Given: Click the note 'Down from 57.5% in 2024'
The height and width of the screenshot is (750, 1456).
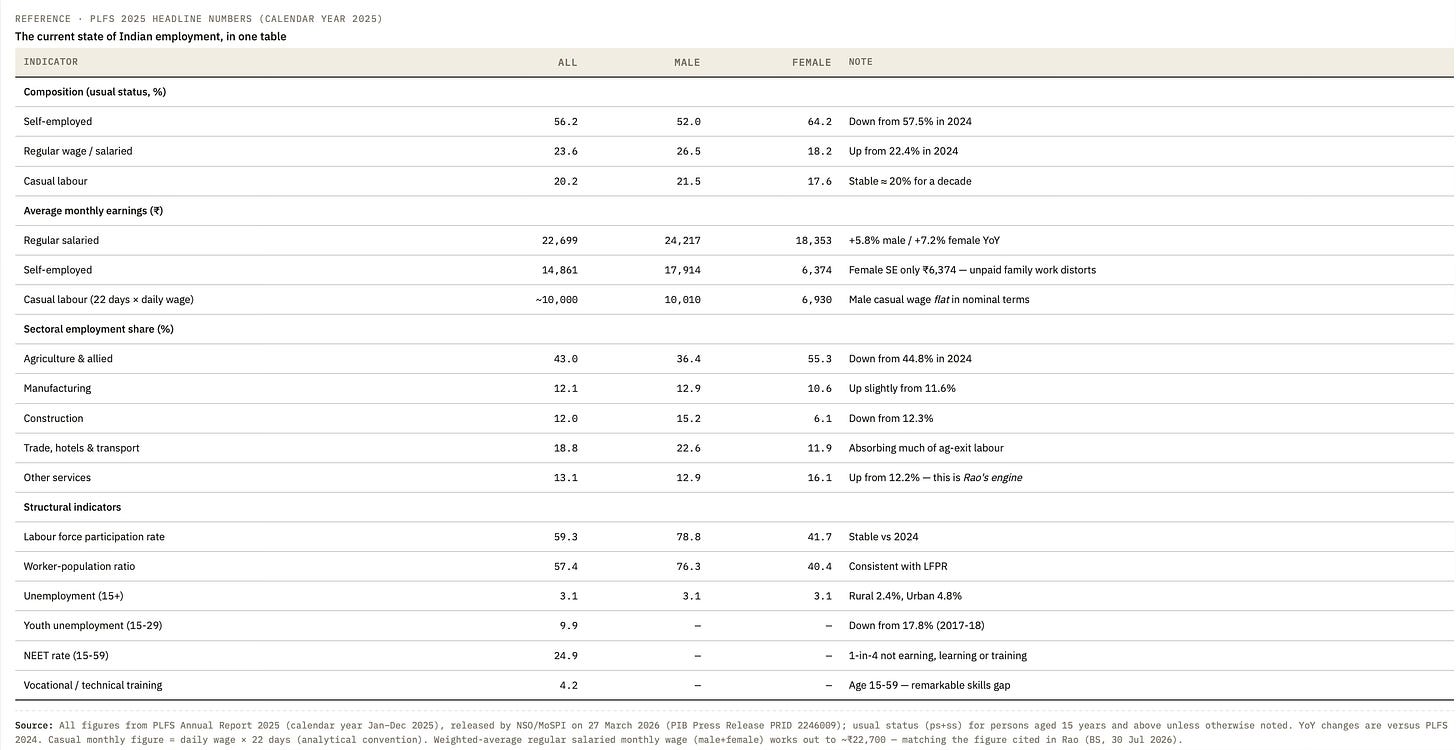Looking at the screenshot, I should [910, 122].
